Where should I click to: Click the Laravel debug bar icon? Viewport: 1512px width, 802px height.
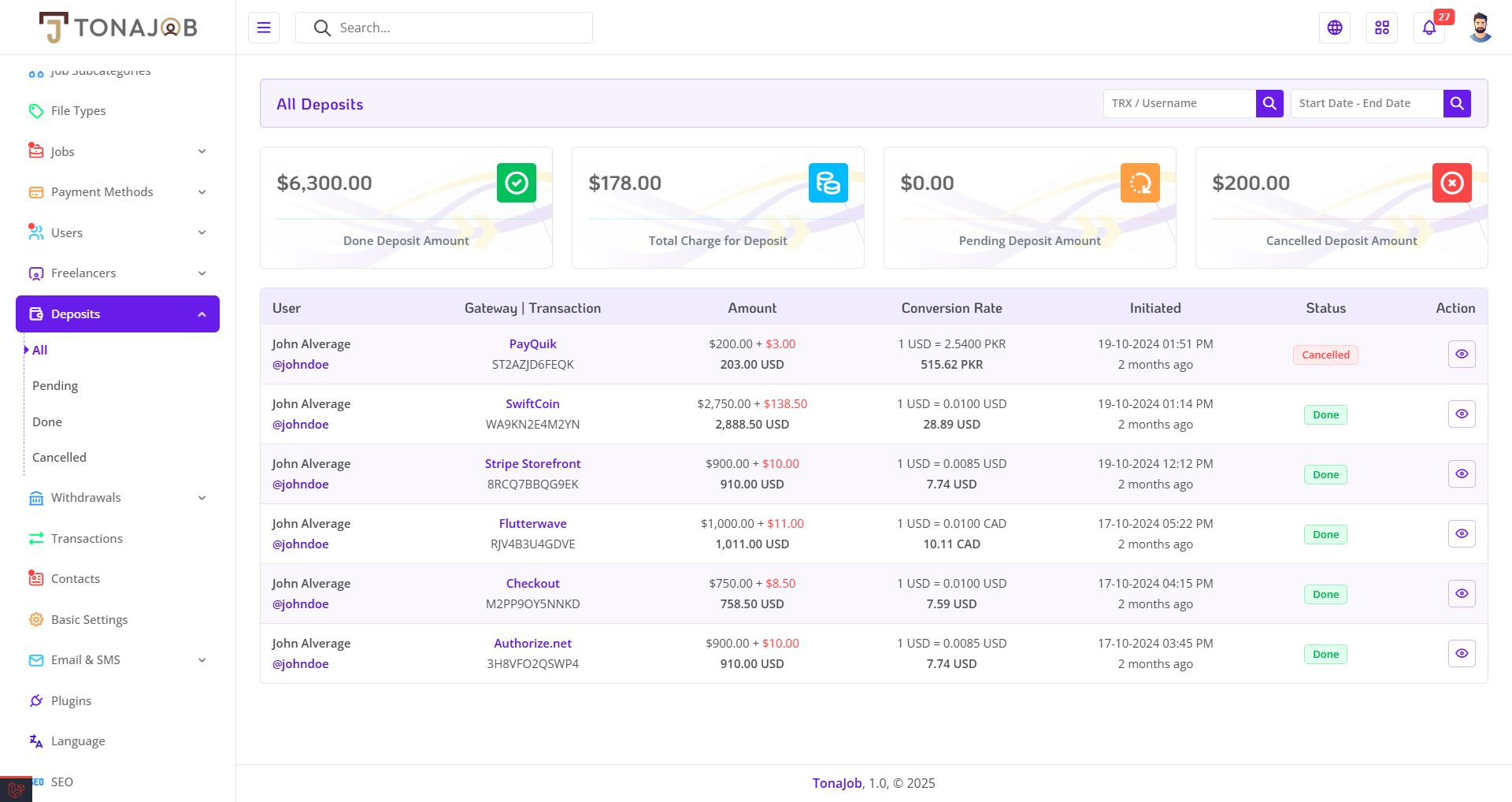point(16,789)
